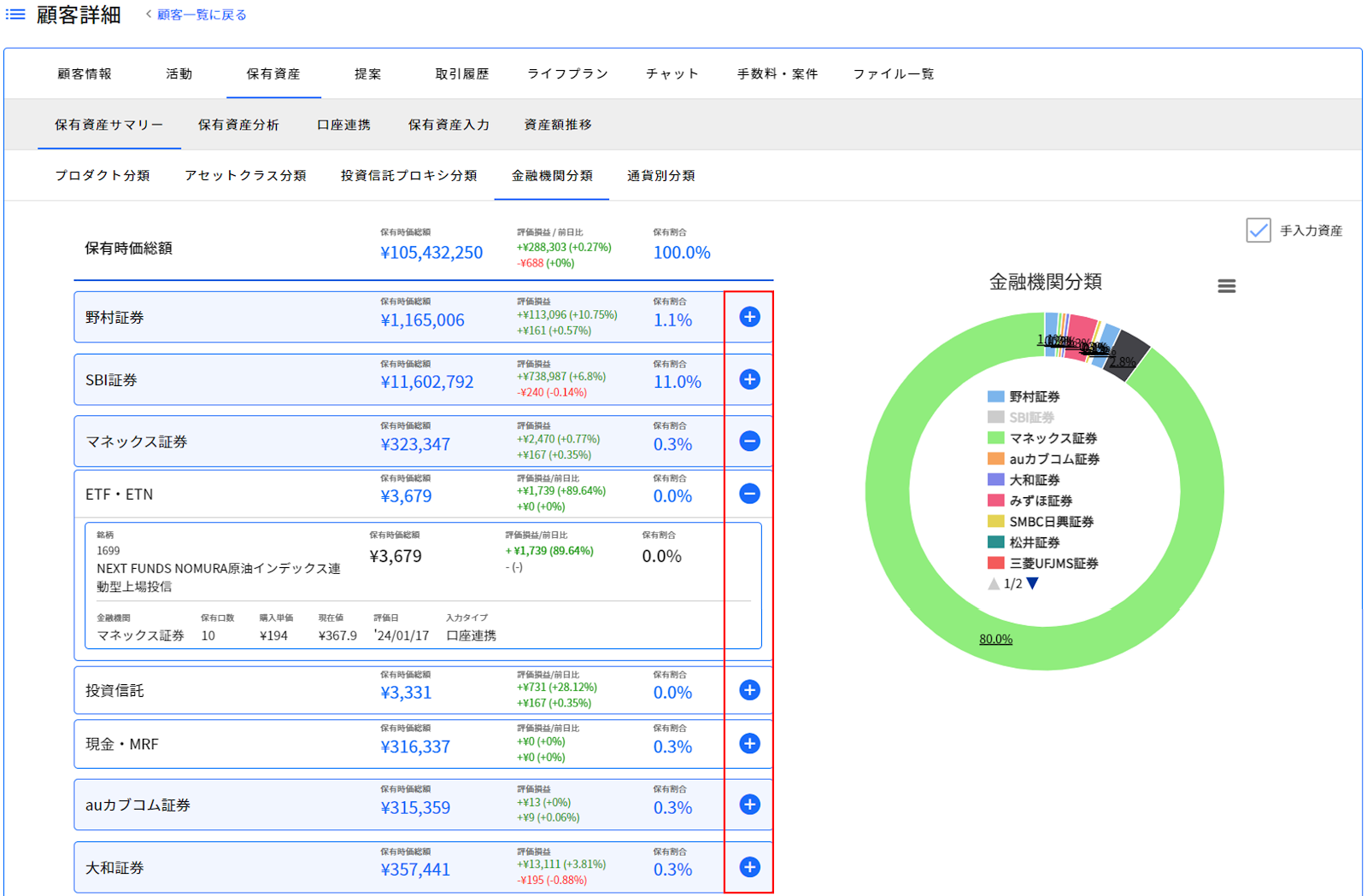The image size is (1367, 896).
Task: Toggle 野村証券 legend color swatch
Action: tap(995, 396)
